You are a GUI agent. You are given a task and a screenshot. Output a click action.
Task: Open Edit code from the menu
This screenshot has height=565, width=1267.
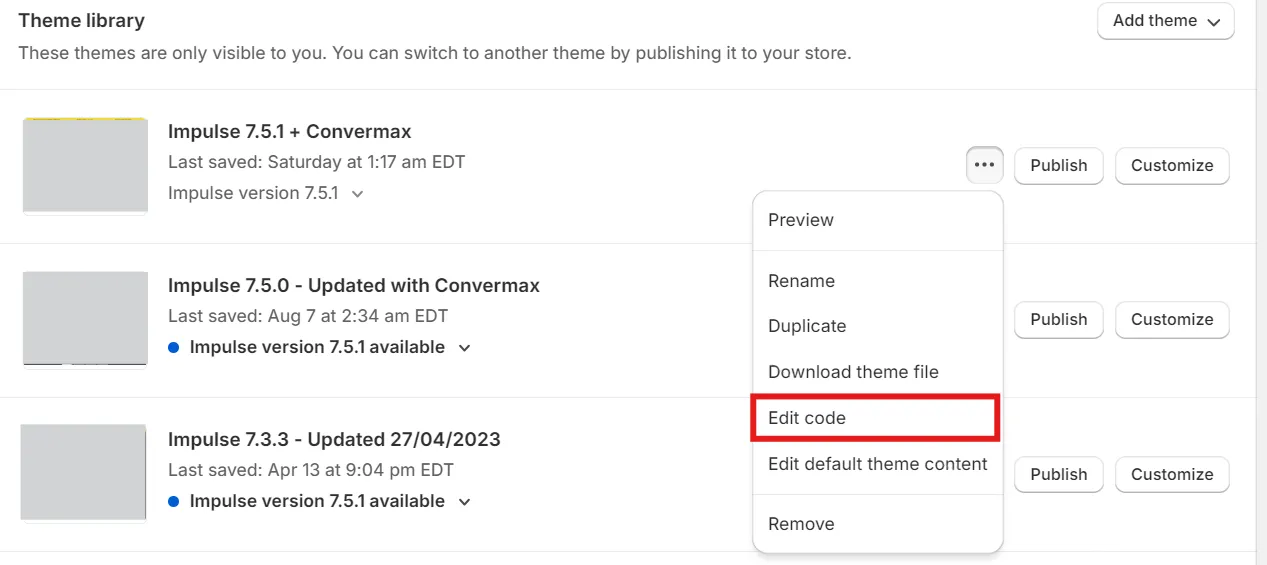[807, 418]
